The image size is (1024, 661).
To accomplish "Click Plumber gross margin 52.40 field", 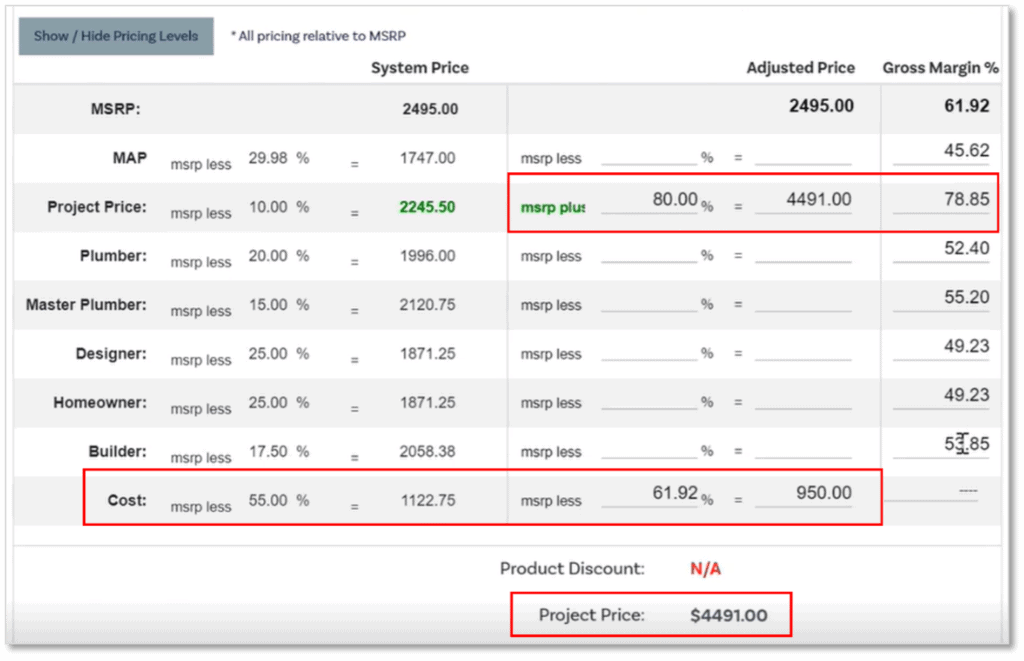I will coord(941,249).
